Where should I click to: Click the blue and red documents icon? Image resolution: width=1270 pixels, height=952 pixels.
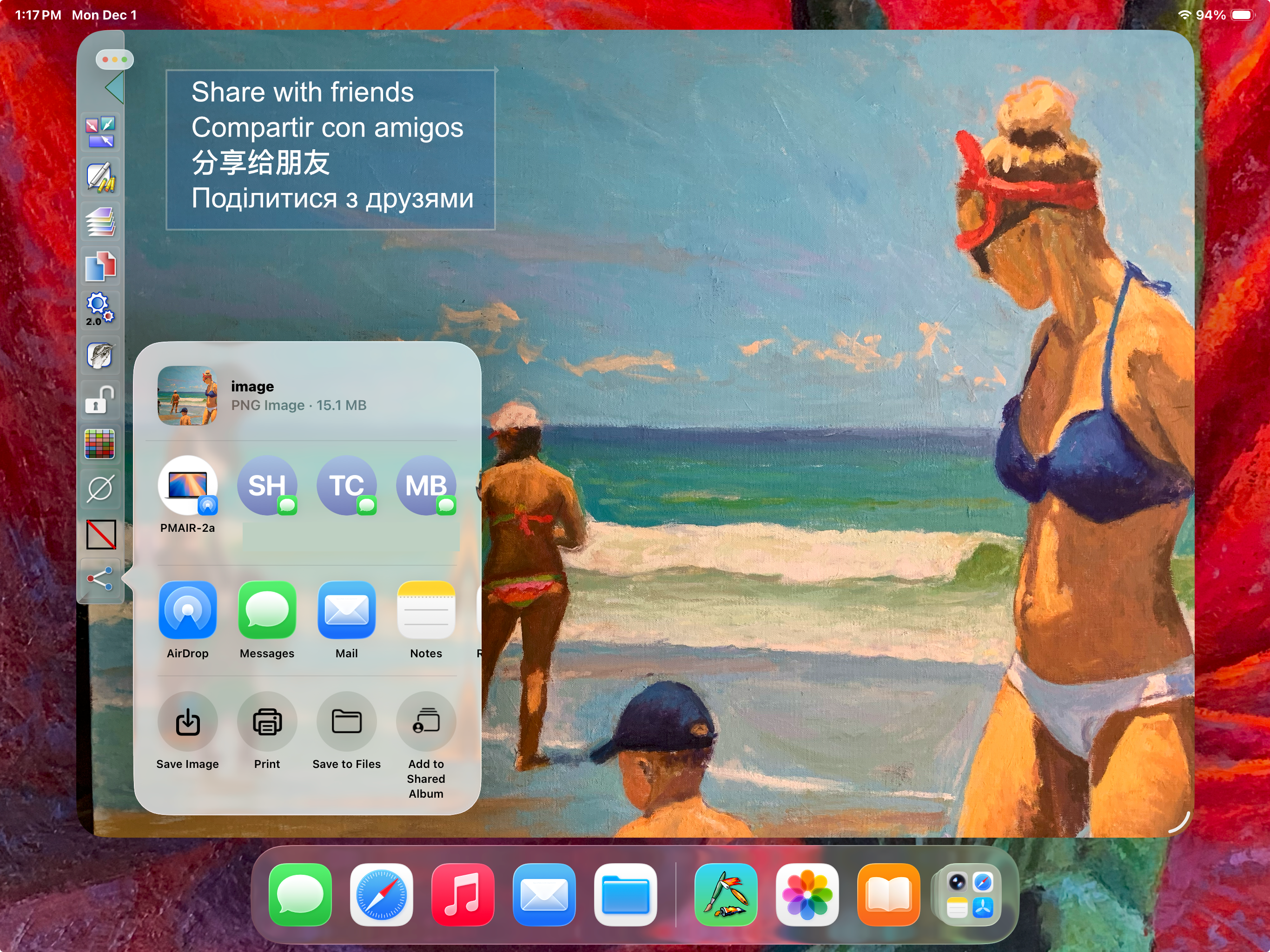tap(100, 266)
